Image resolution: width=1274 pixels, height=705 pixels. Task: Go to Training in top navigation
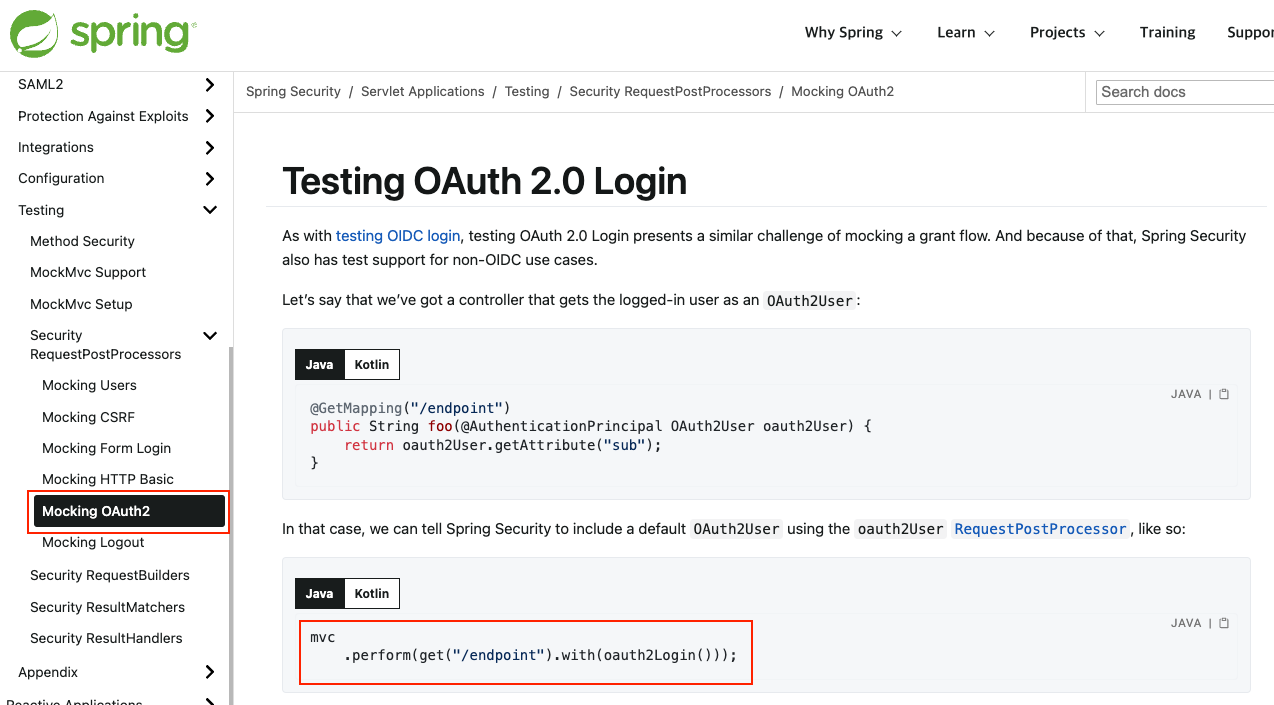1167,32
